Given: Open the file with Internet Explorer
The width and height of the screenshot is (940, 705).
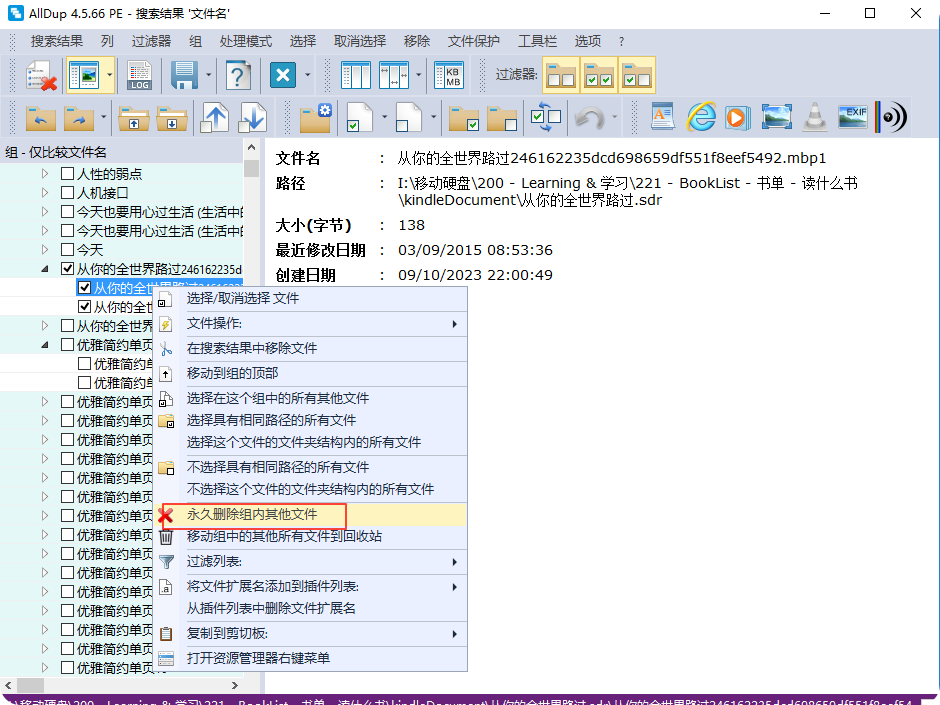Looking at the screenshot, I should pyautogui.click(x=701, y=117).
